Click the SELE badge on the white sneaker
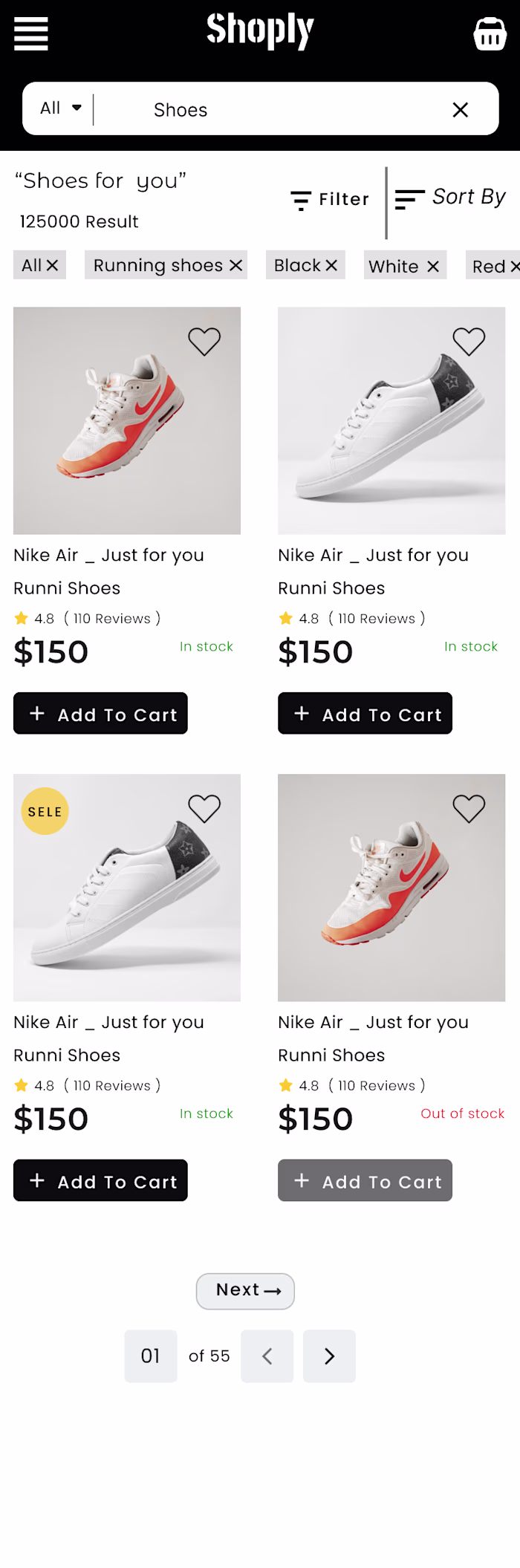 45,811
